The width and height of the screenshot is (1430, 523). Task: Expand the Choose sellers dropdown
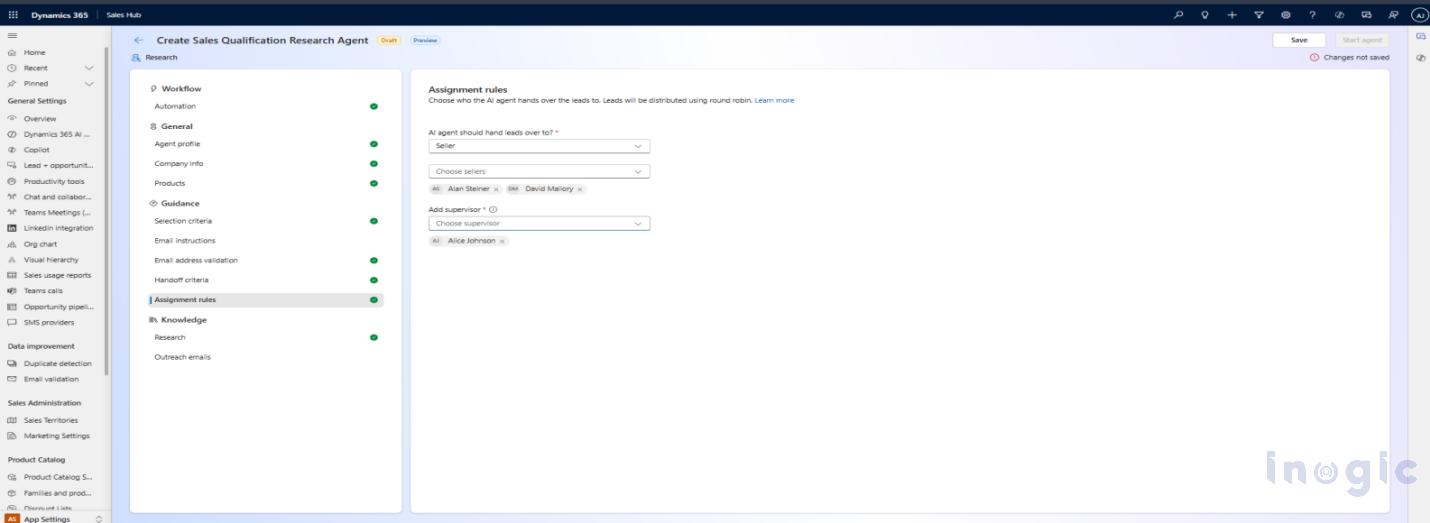(539, 172)
